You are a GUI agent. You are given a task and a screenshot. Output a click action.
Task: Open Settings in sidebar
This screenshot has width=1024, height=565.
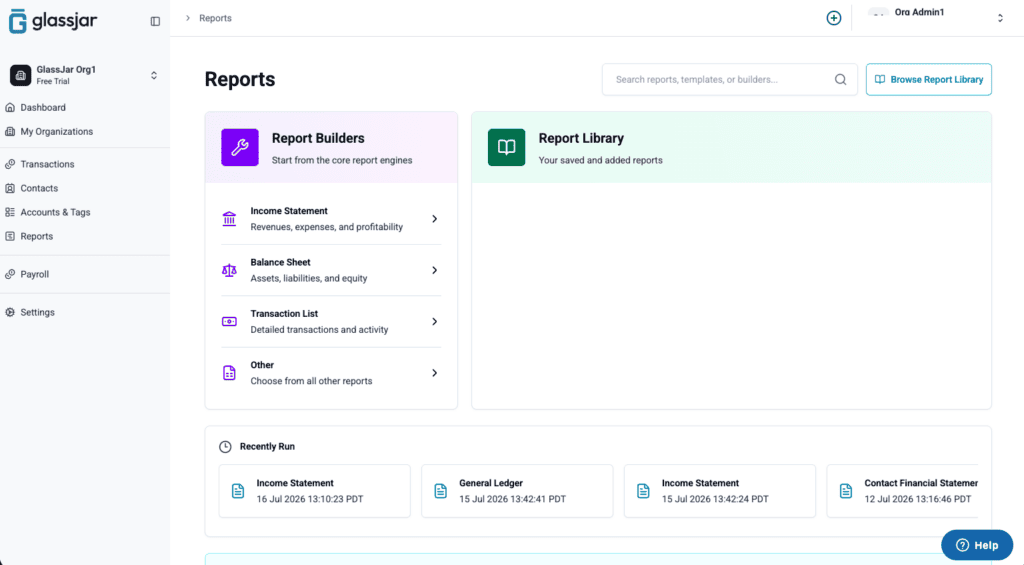(x=37, y=312)
